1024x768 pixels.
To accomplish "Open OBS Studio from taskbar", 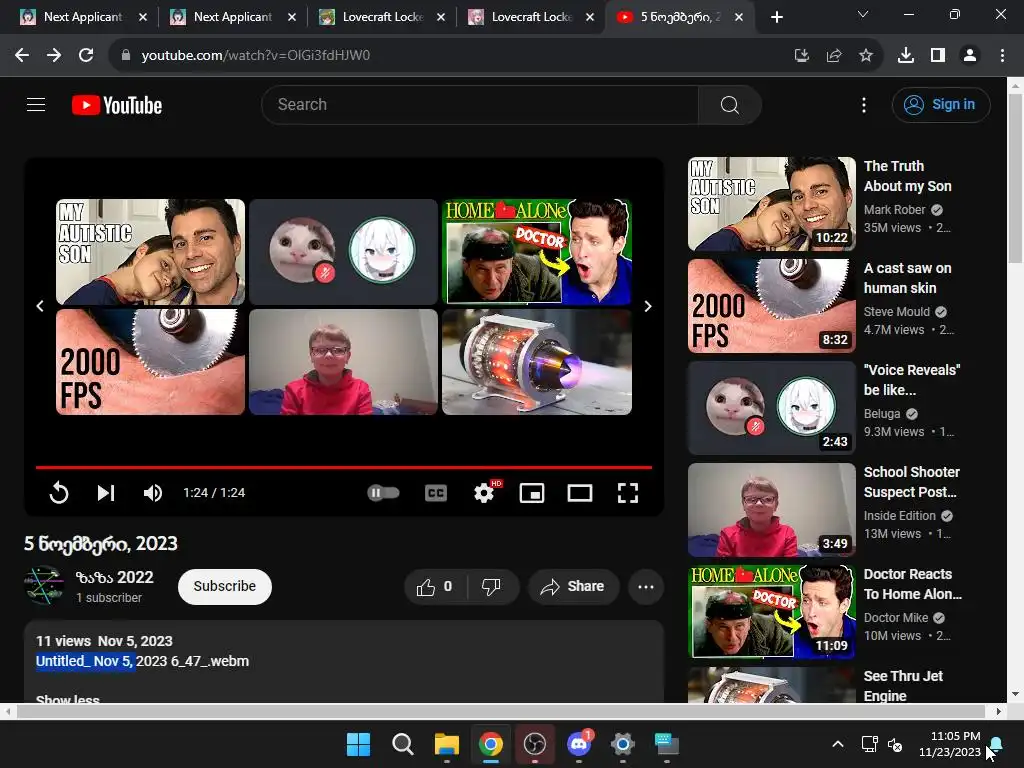I will pos(535,744).
